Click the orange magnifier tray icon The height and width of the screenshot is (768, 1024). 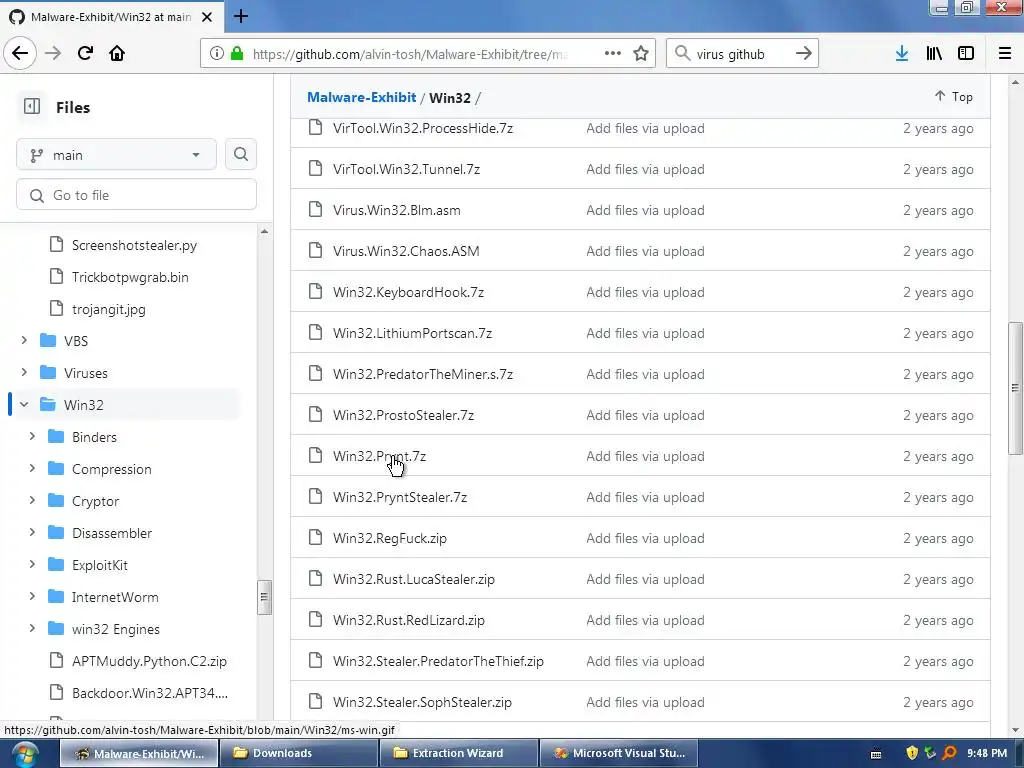point(950,753)
